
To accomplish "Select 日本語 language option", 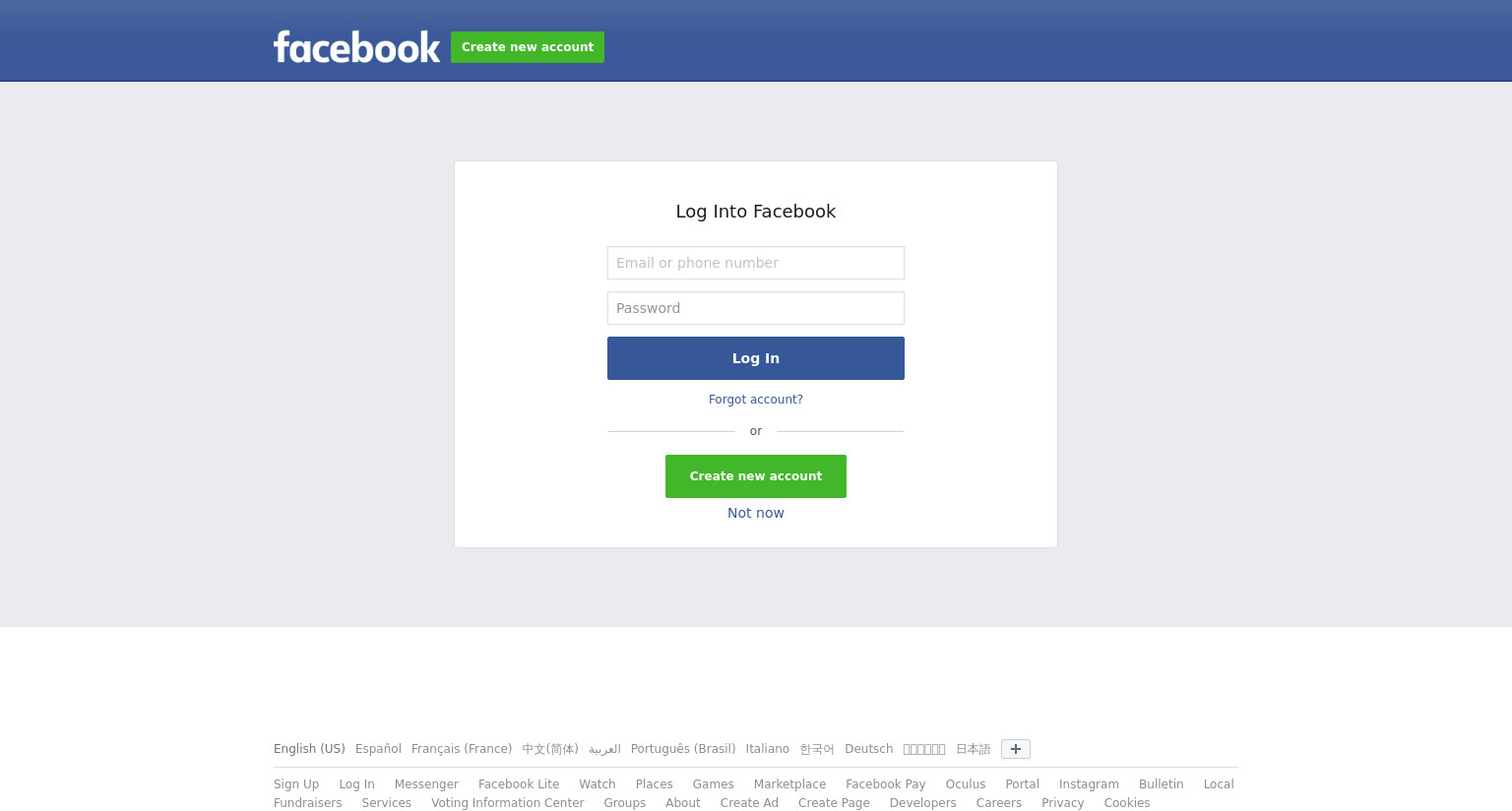I will click(973, 749).
